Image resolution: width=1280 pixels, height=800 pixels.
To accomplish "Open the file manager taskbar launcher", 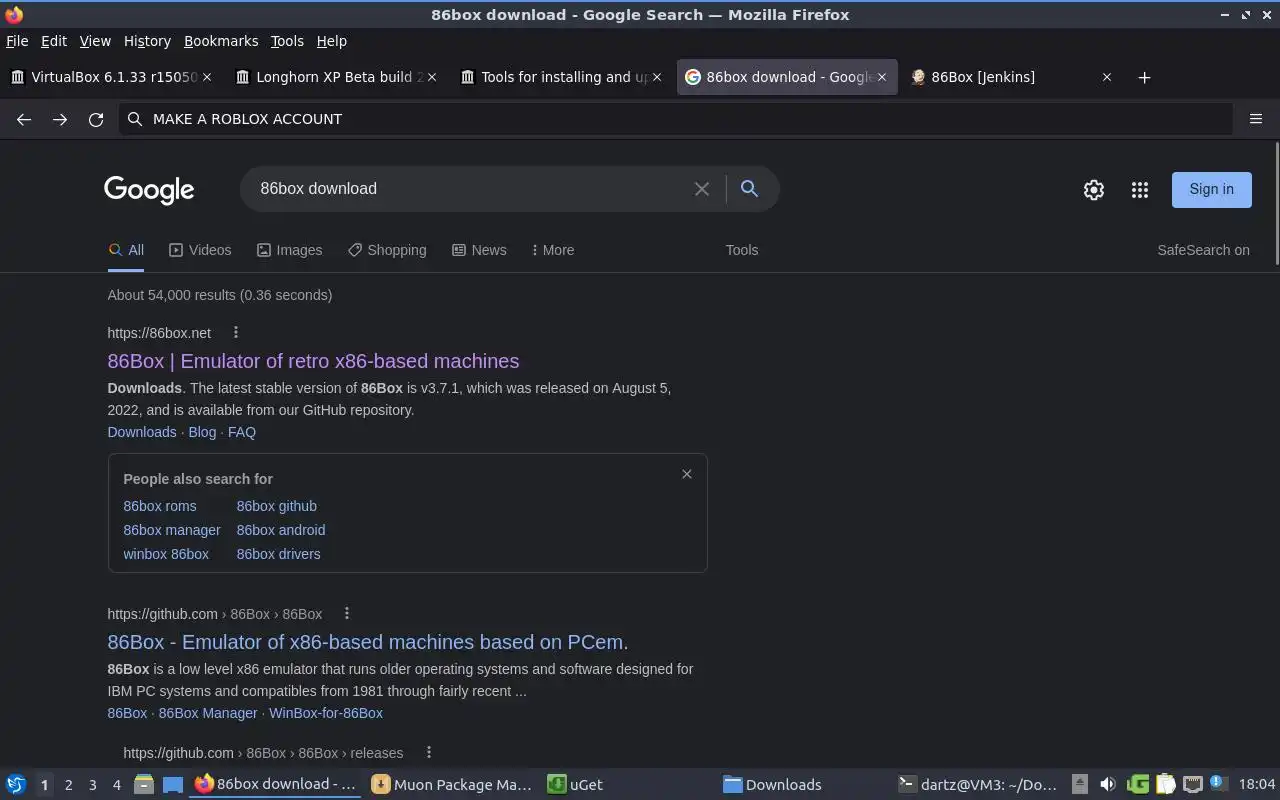I will pyautogui.click(x=144, y=785).
